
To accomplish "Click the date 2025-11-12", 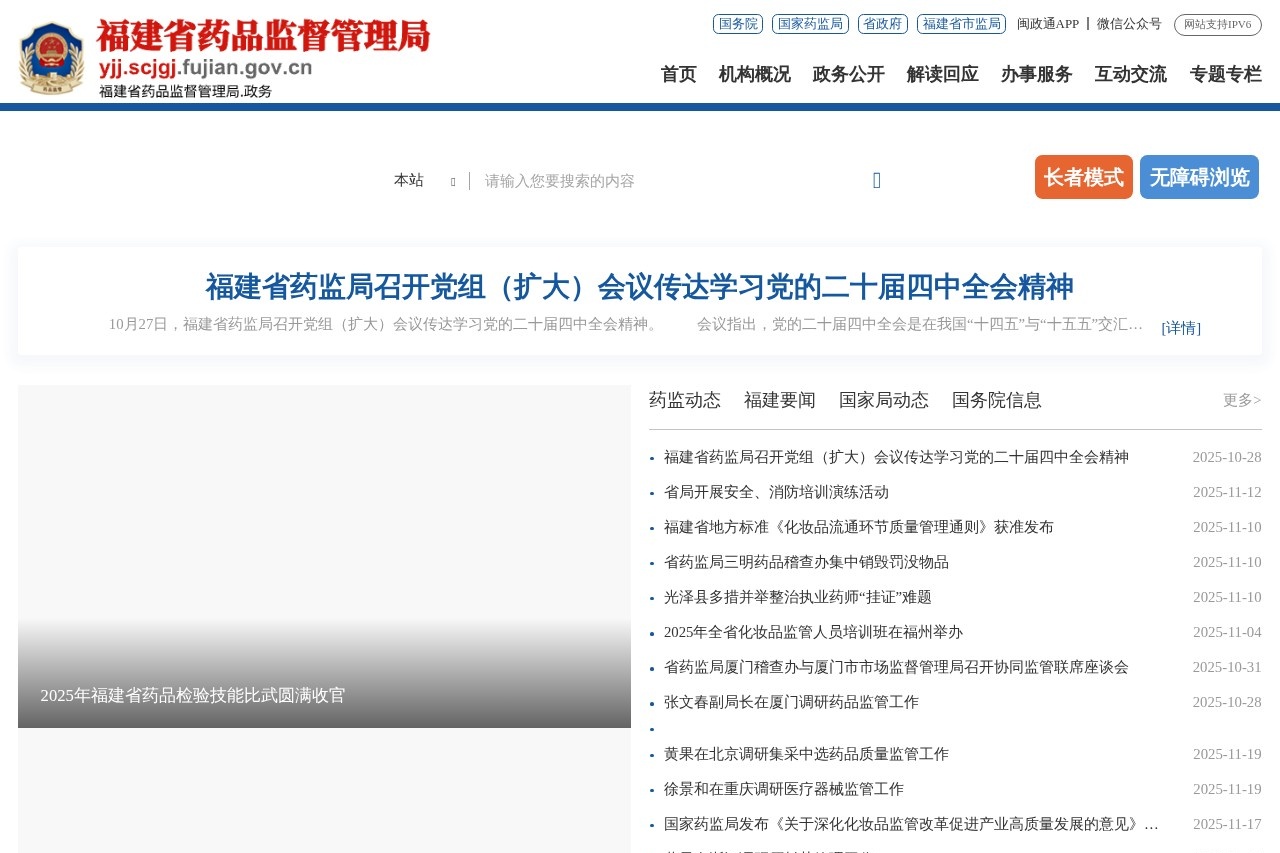I will pos(1227,492).
